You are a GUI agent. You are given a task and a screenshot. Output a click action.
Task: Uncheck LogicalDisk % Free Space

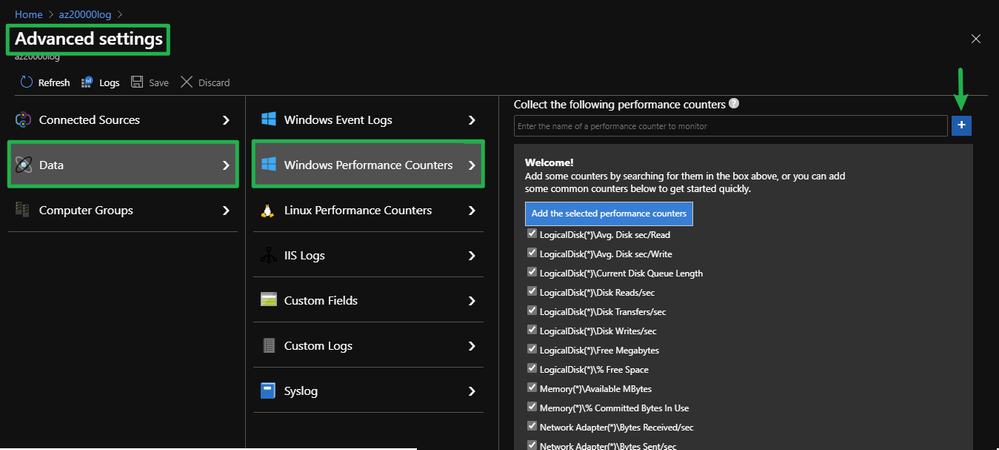(x=532, y=368)
